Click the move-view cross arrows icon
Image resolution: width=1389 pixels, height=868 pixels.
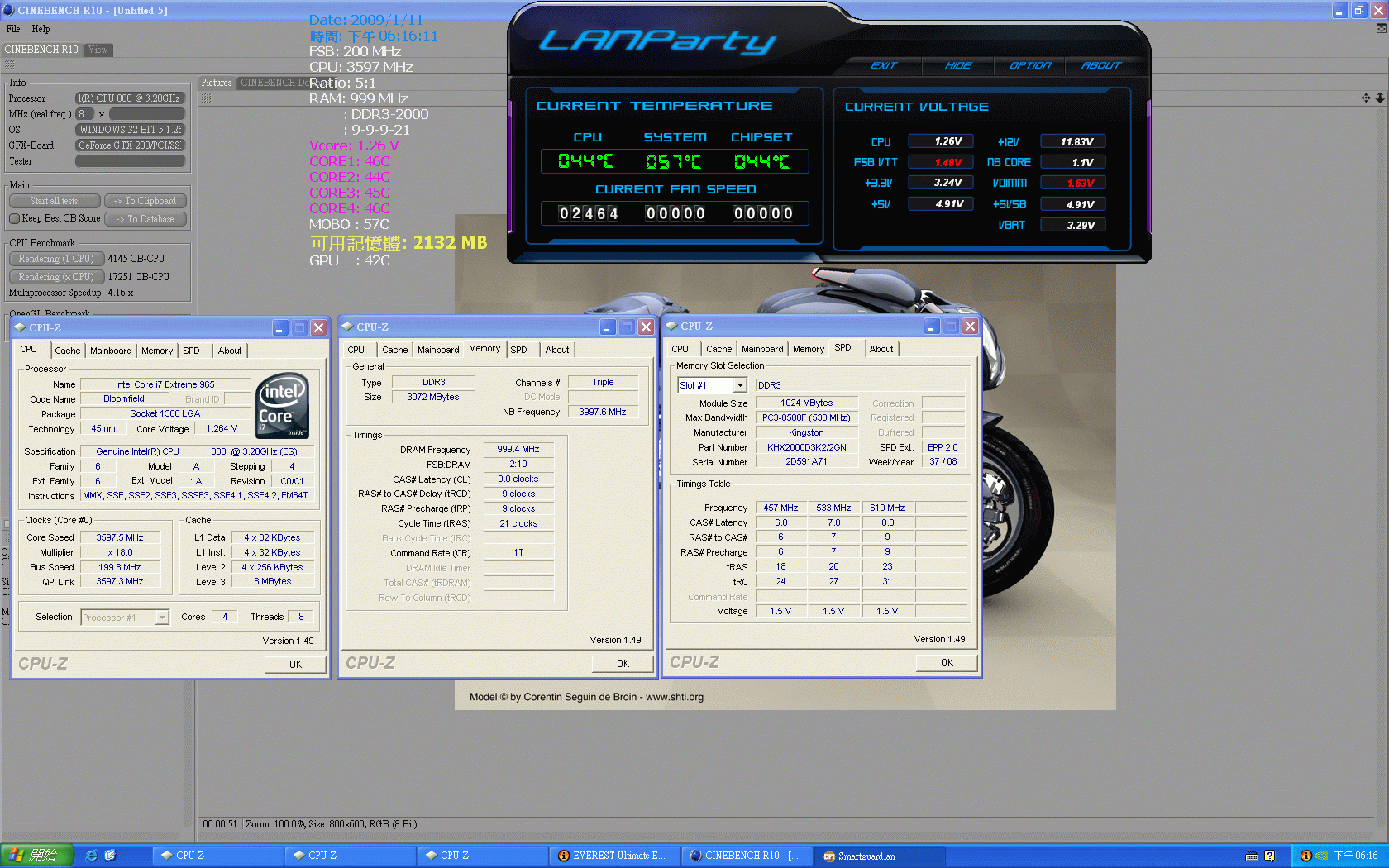pos(1366,98)
